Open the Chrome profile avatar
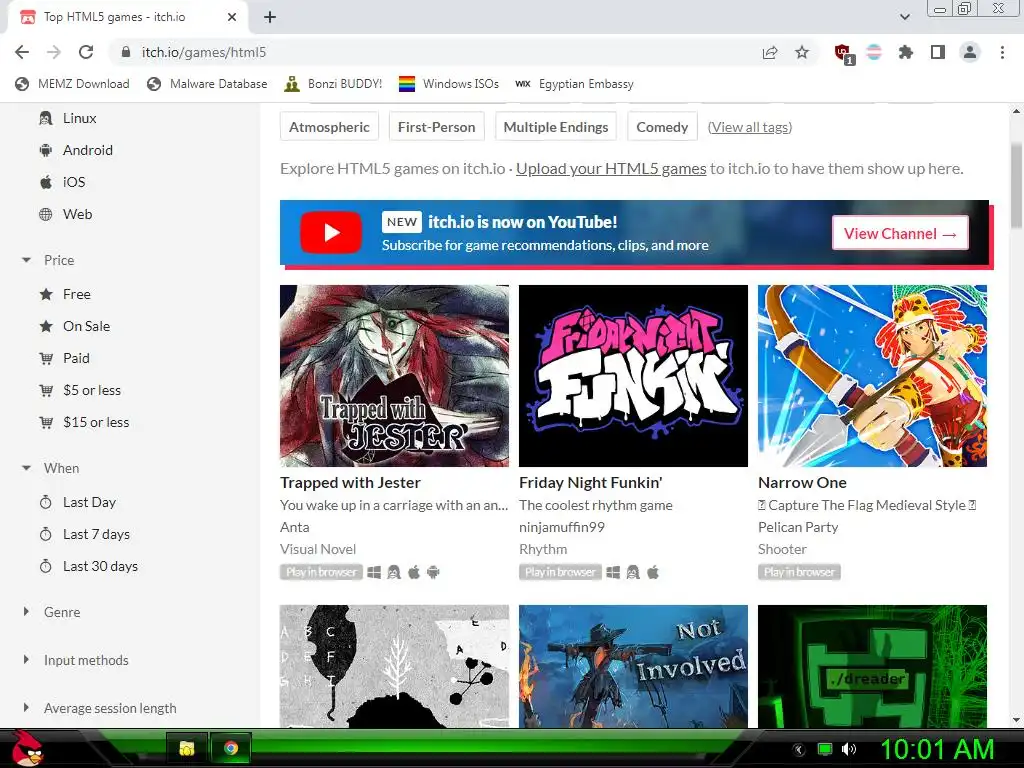The width and height of the screenshot is (1024, 768). tap(970, 52)
